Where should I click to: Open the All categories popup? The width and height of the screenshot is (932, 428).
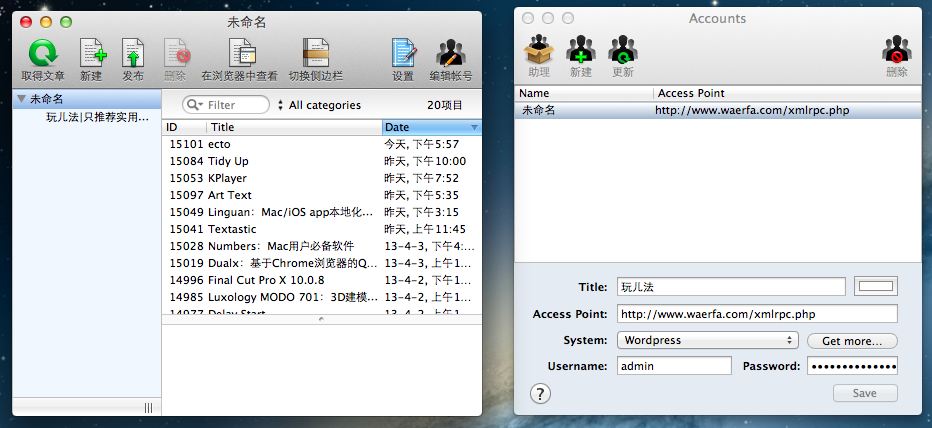click(320, 105)
